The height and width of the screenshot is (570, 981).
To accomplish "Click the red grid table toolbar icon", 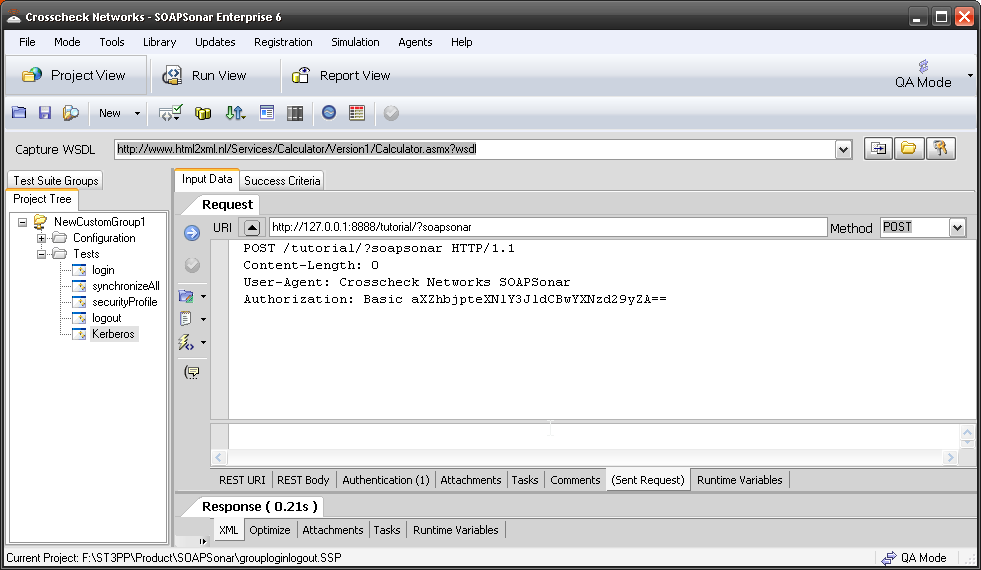I will pos(357,113).
